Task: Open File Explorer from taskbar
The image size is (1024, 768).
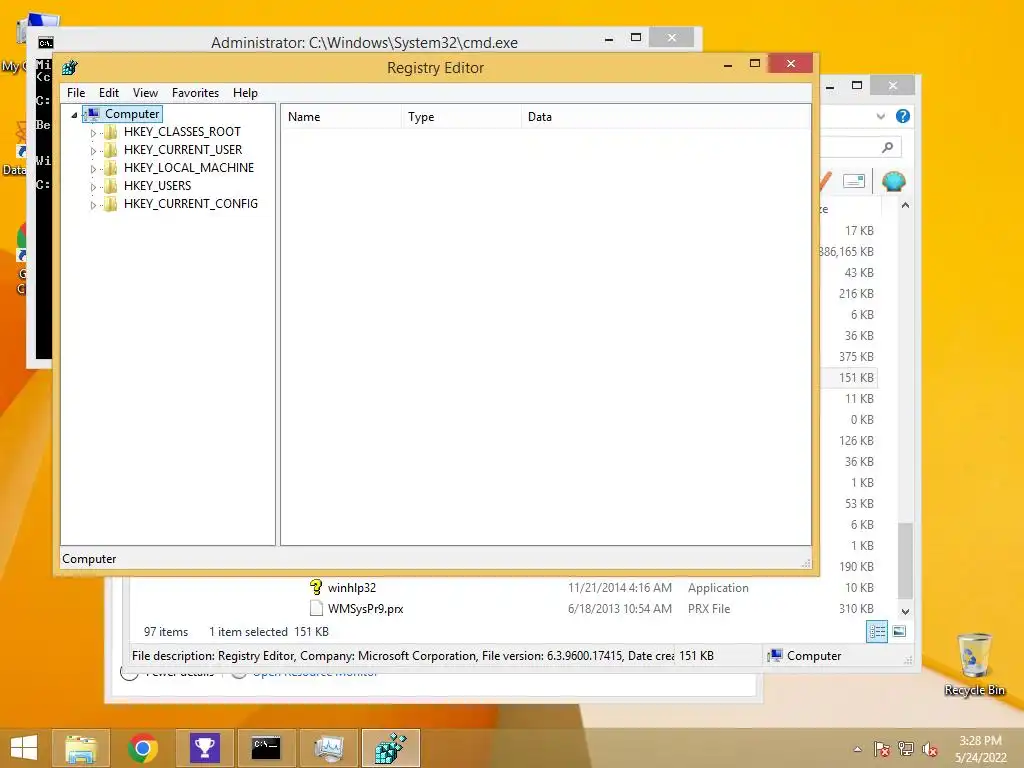Action: (x=81, y=748)
